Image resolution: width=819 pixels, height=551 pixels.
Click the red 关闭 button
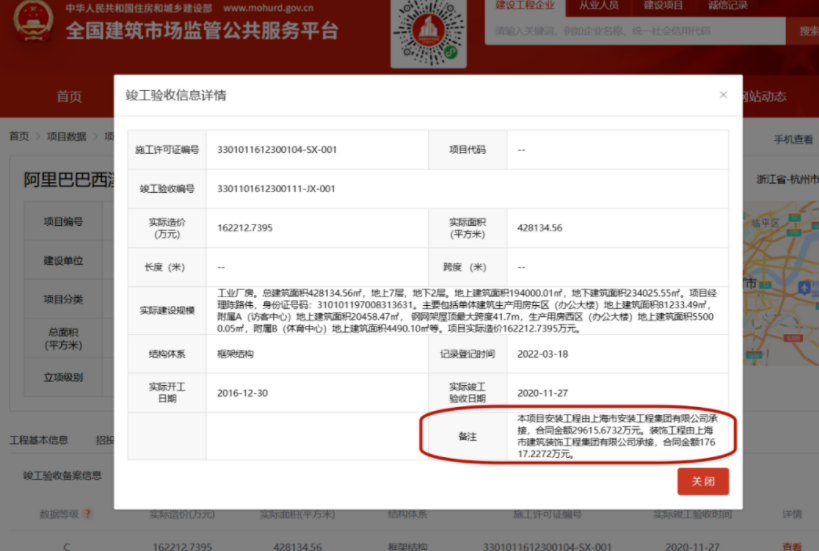tap(702, 481)
